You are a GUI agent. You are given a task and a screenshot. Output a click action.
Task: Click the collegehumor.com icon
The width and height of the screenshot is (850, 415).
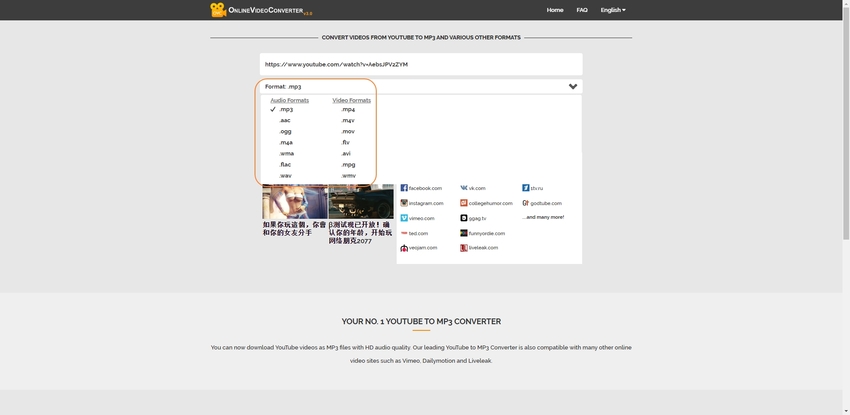pos(463,203)
